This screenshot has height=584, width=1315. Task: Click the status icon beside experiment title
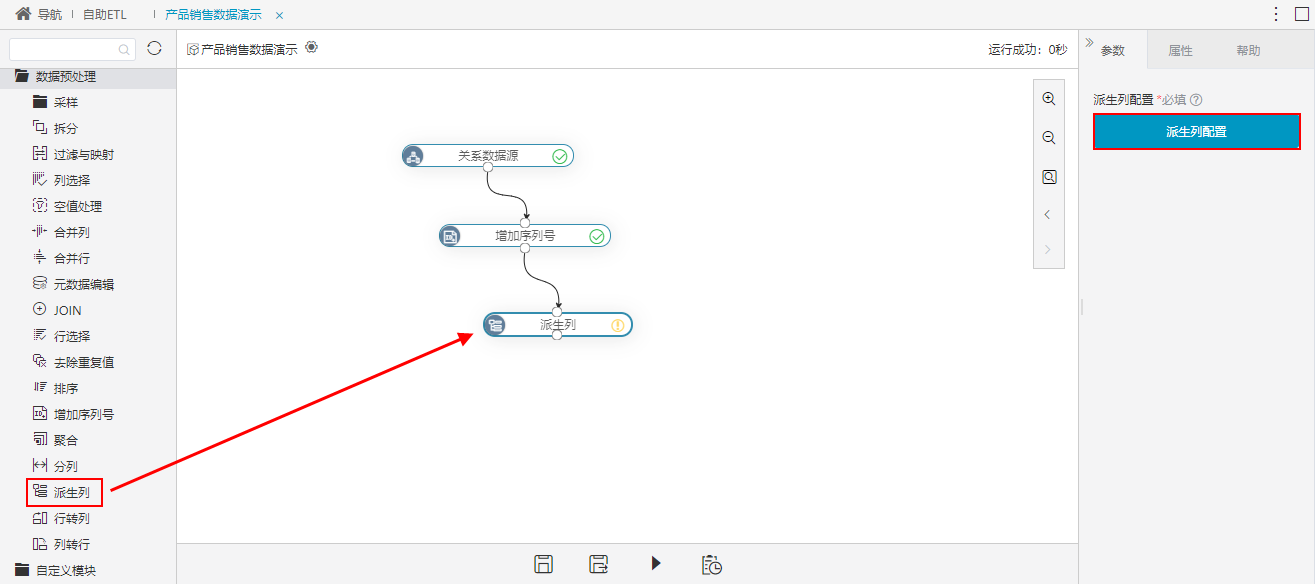pyautogui.click(x=312, y=47)
